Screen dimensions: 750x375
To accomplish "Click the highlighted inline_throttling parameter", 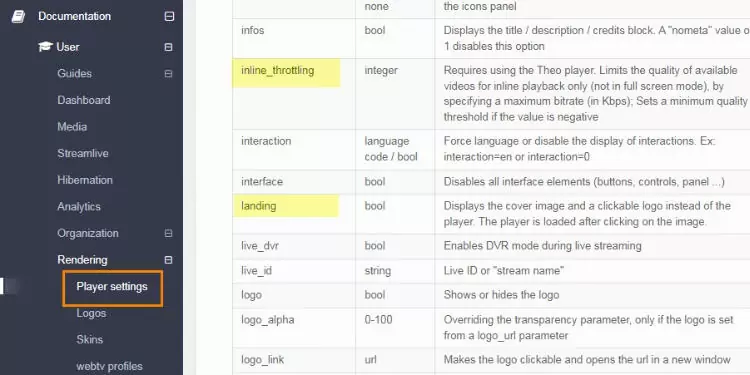I will [x=277, y=71].
